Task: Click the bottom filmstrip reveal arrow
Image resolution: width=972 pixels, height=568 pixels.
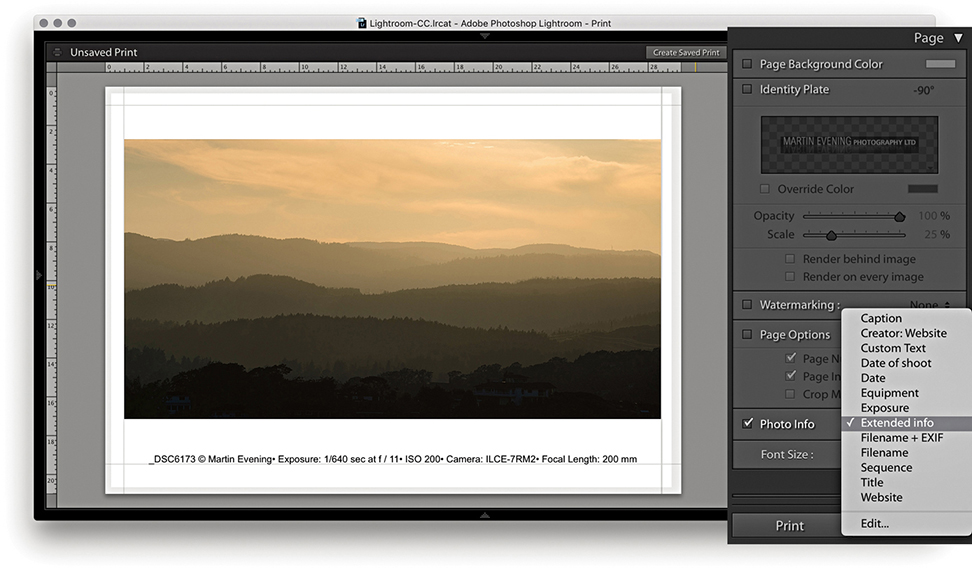Action: (485, 515)
